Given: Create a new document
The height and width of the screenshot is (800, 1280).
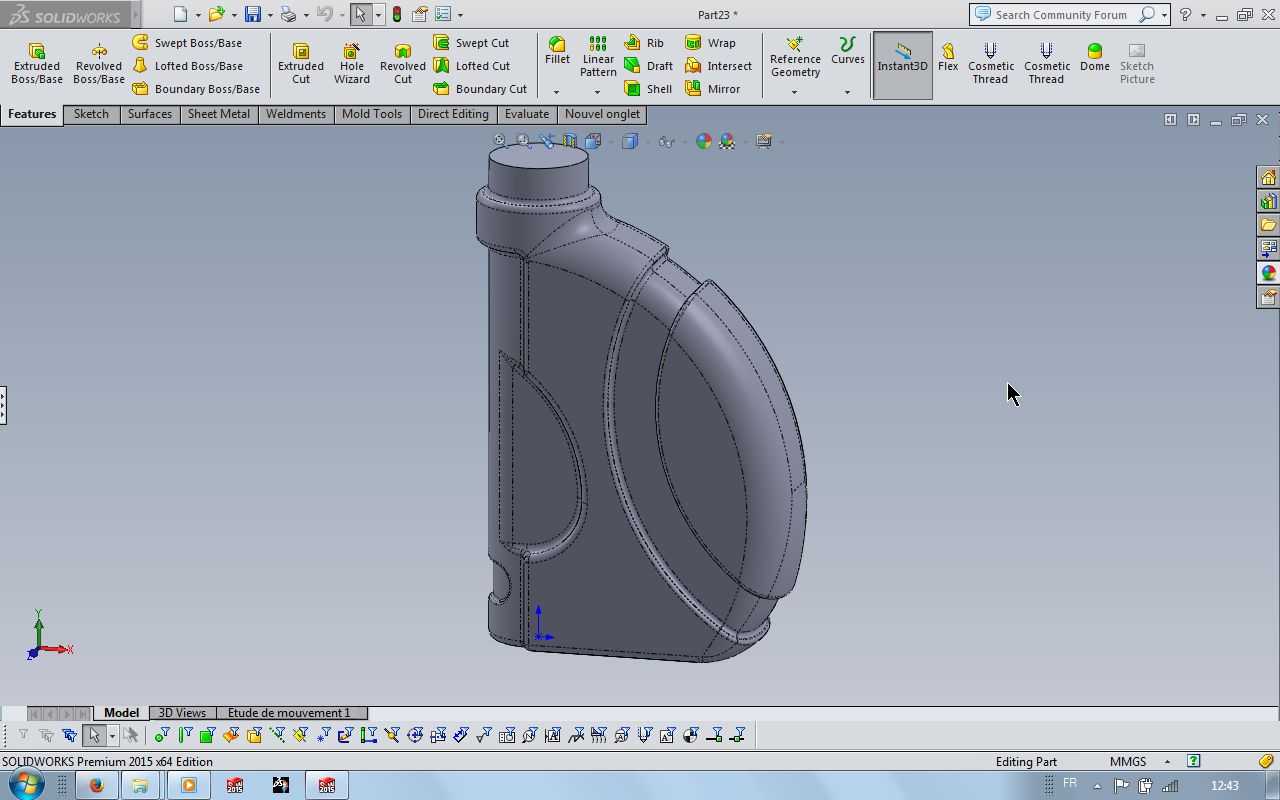Looking at the screenshot, I should 180,15.
